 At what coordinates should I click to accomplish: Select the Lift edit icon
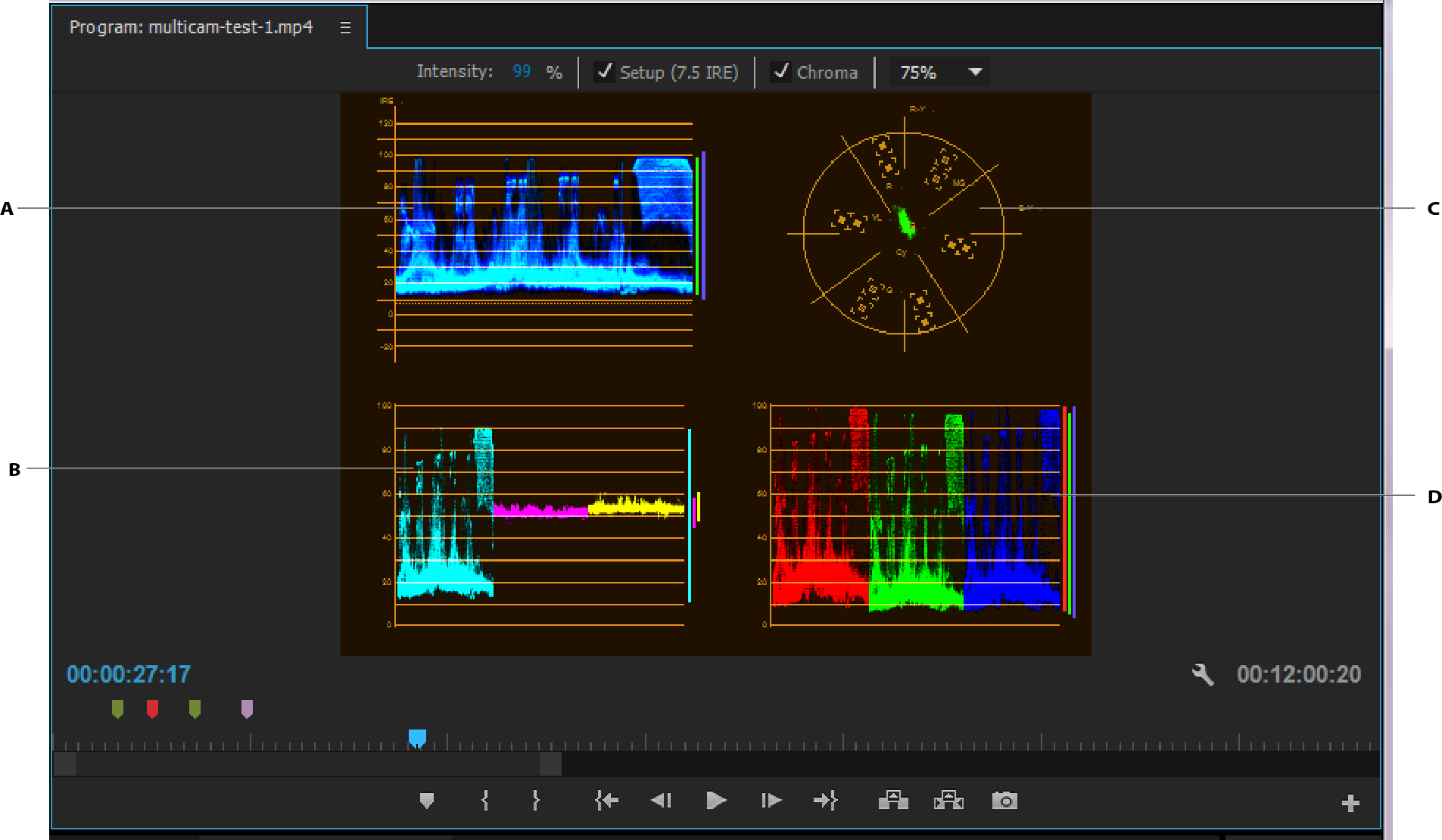[x=892, y=800]
